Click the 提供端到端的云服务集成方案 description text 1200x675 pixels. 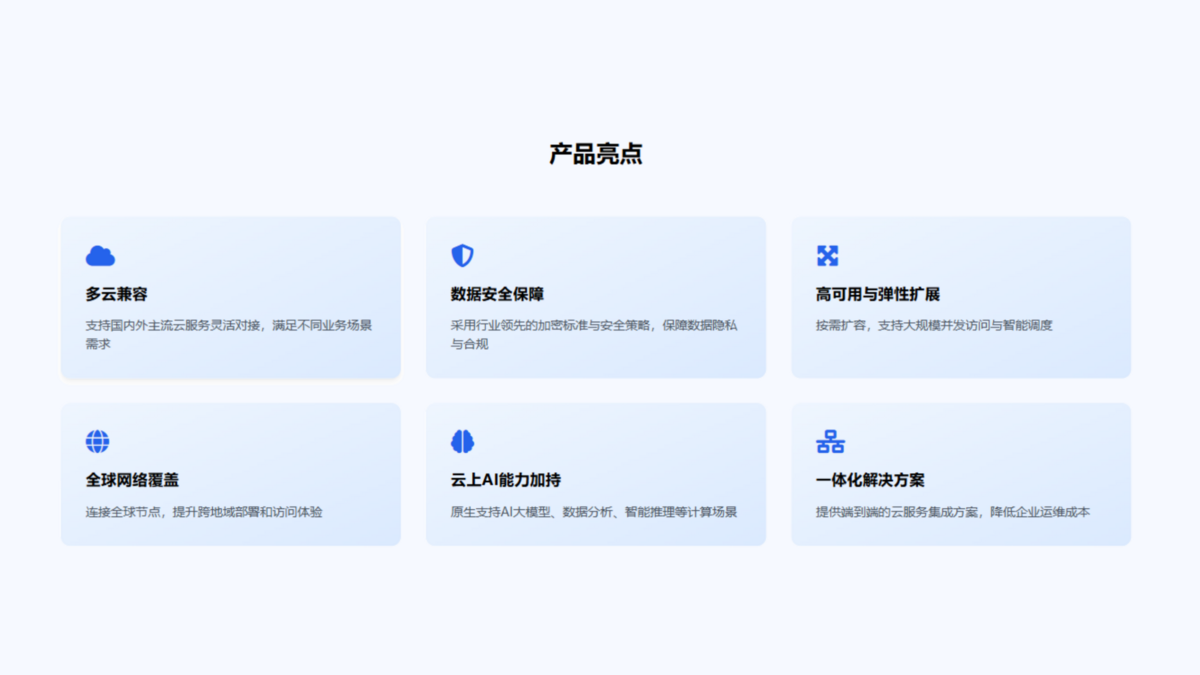point(953,512)
